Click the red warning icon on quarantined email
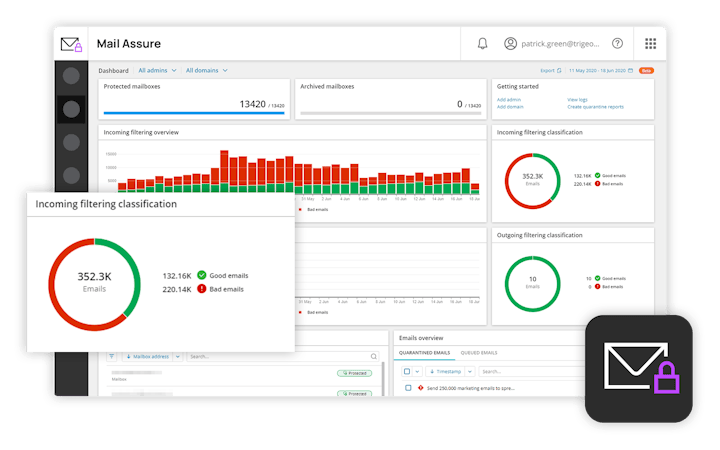 click(x=421, y=388)
